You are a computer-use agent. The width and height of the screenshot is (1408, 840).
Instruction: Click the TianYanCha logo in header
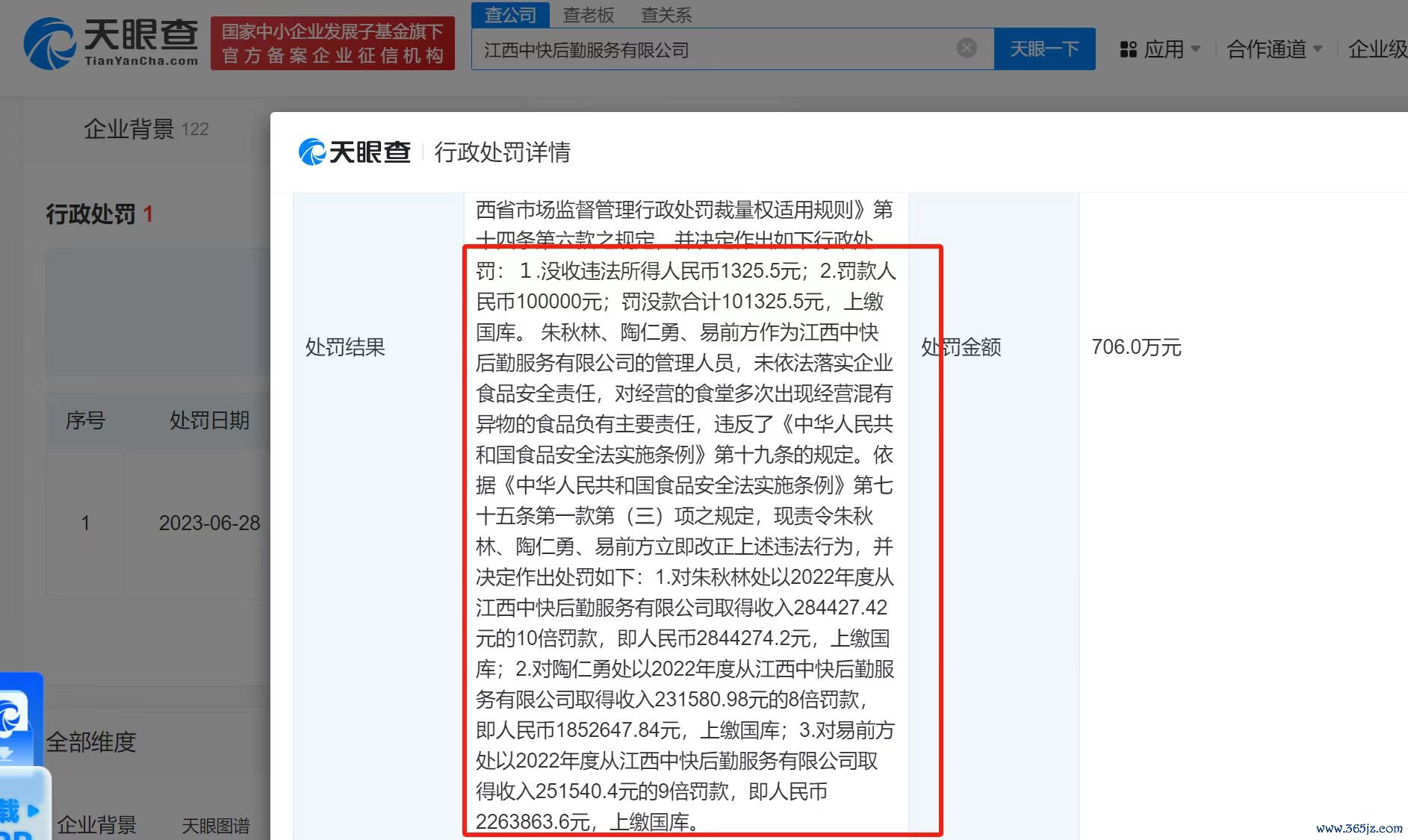111,43
